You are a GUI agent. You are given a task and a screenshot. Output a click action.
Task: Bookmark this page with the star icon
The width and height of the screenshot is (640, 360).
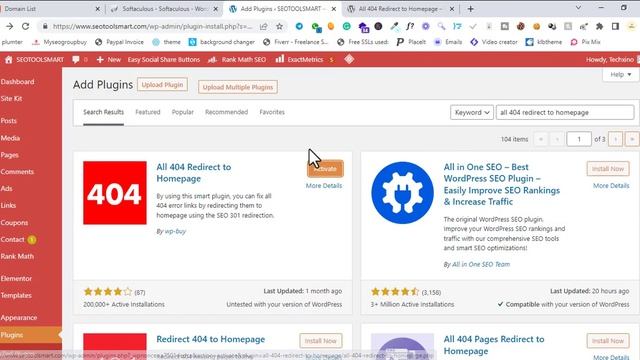coord(279,26)
